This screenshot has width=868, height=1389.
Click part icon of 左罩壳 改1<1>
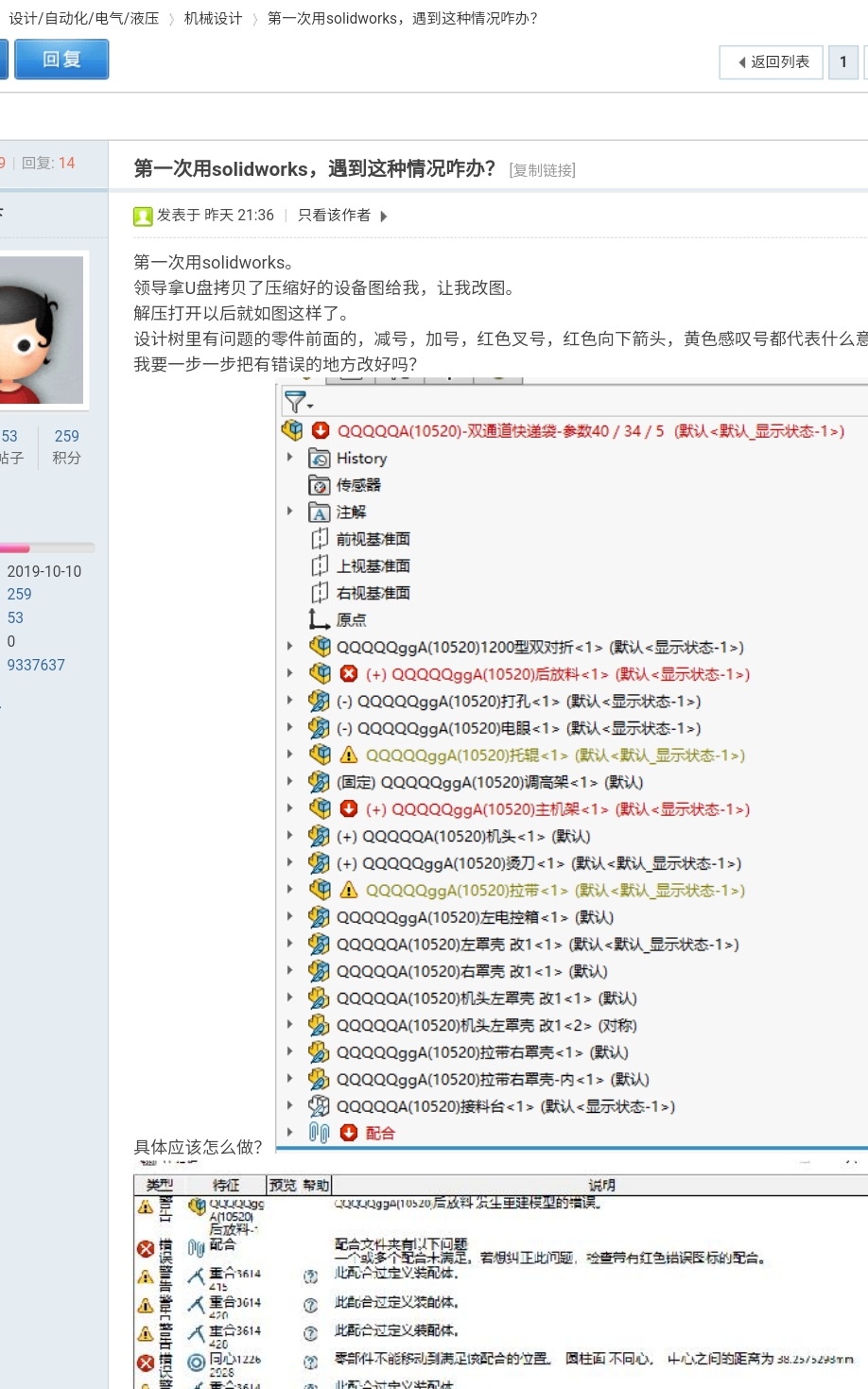(x=320, y=944)
